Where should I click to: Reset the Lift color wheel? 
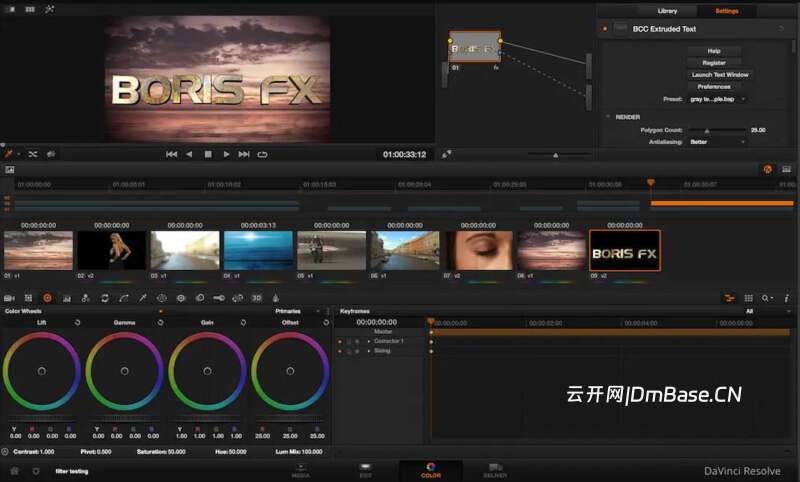78,322
